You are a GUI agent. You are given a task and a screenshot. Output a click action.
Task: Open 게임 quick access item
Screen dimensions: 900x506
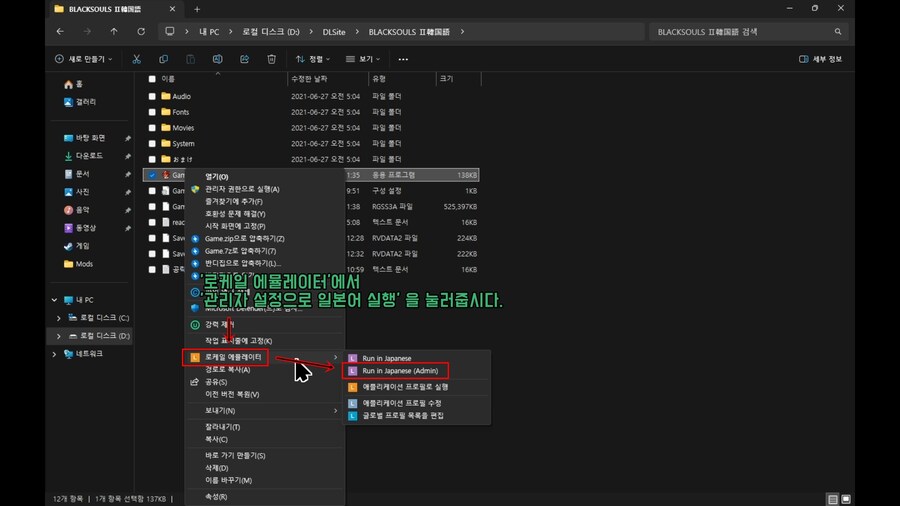point(77,246)
